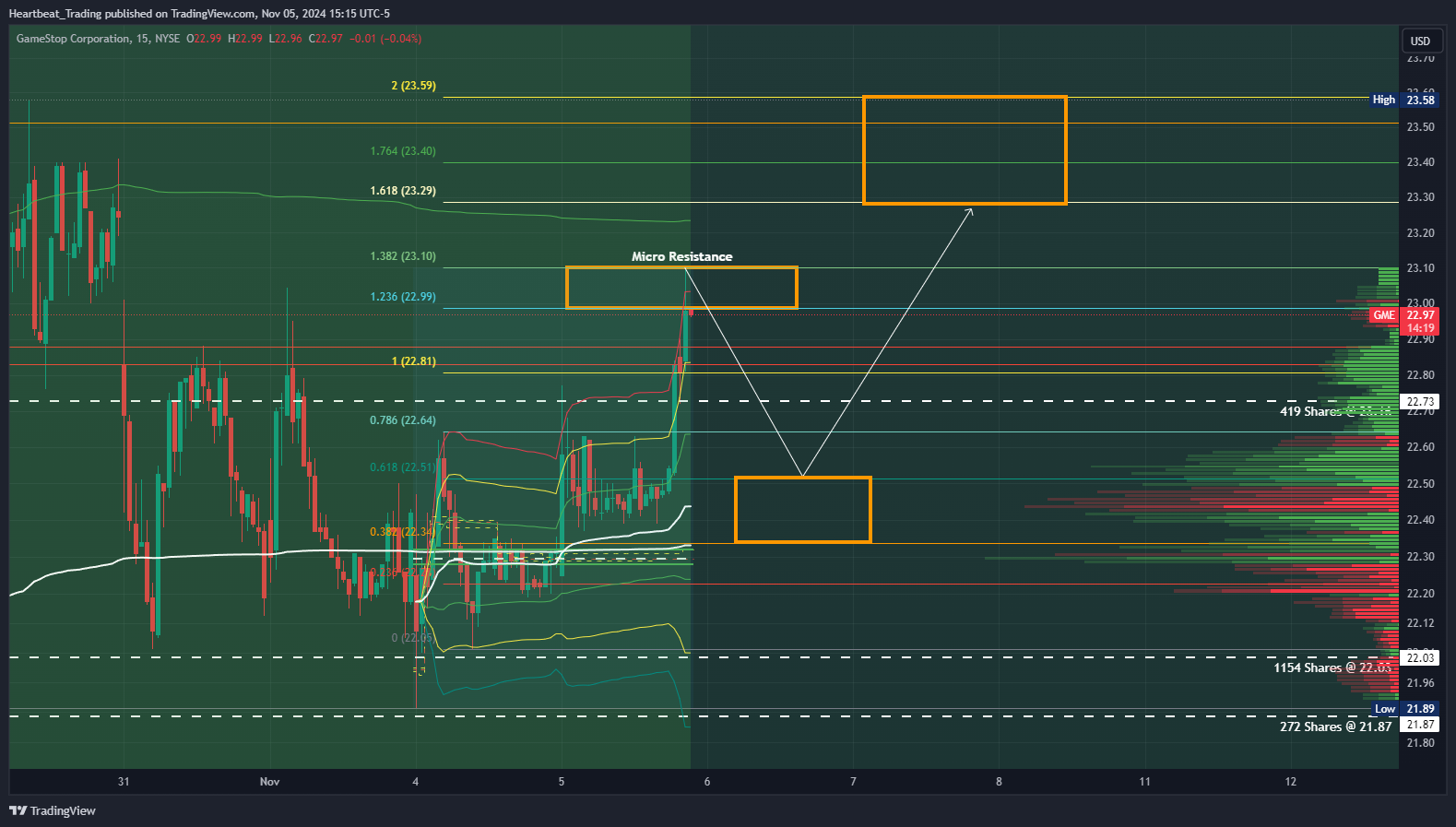The image size is (1456, 827).
Task: Select the Fib label 0.786 (22.64)
Action: pyautogui.click(x=403, y=419)
